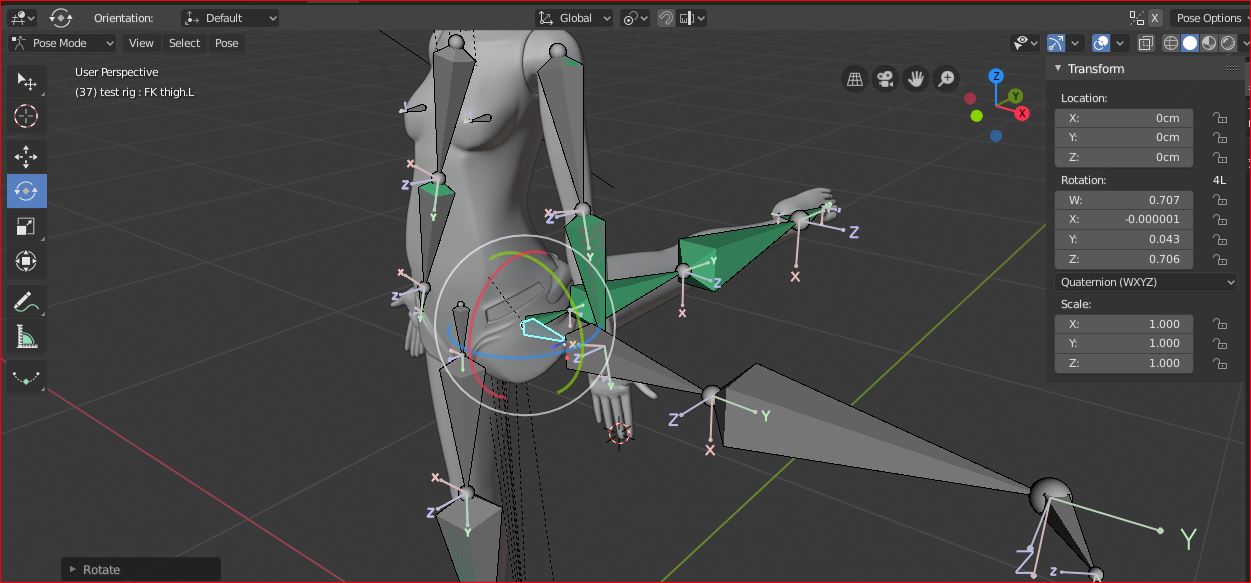Zoom the view with the magnifier icon
Viewport: 1251px width, 583px height.
coord(945,78)
